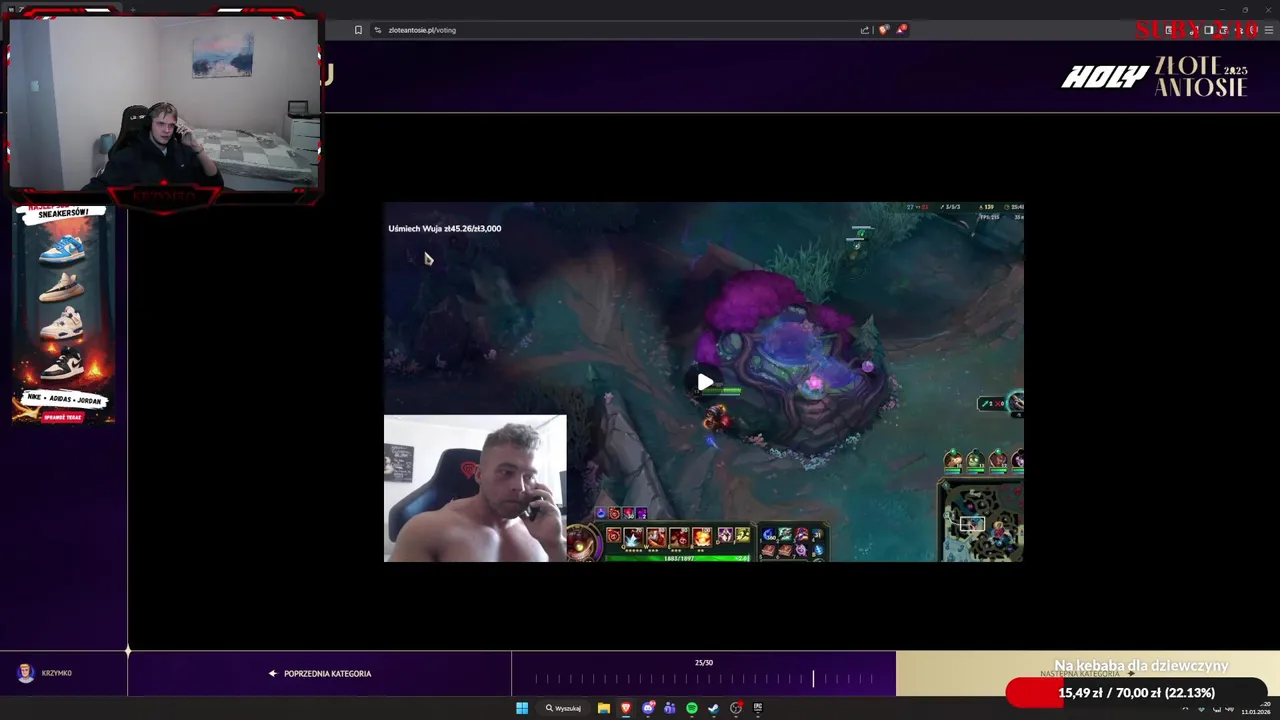Click the Wyszukaj taskbar search box
The width and height of the screenshot is (1280, 720).
(x=564, y=708)
